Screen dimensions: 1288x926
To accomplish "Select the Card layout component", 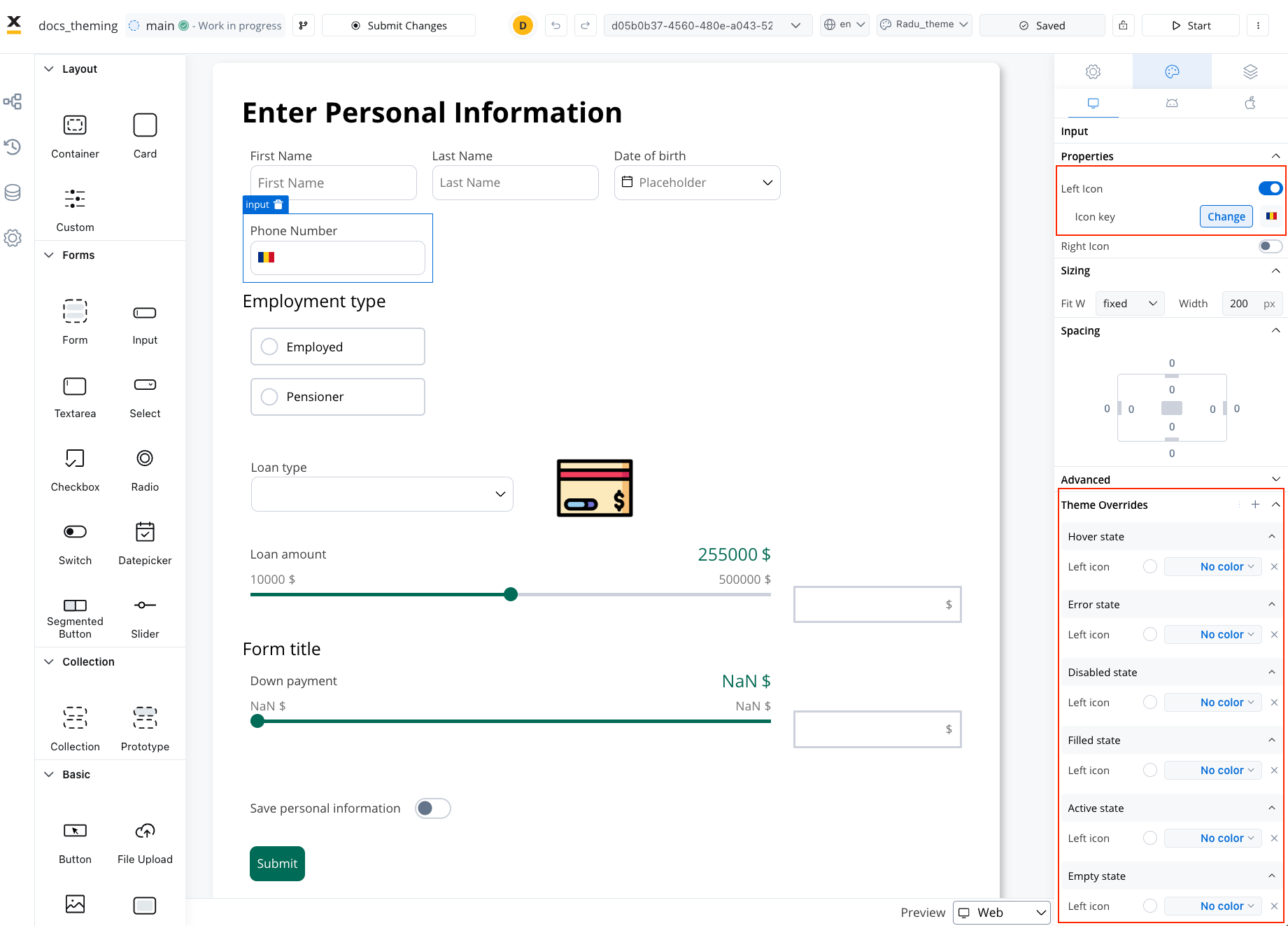I will coord(145,135).
